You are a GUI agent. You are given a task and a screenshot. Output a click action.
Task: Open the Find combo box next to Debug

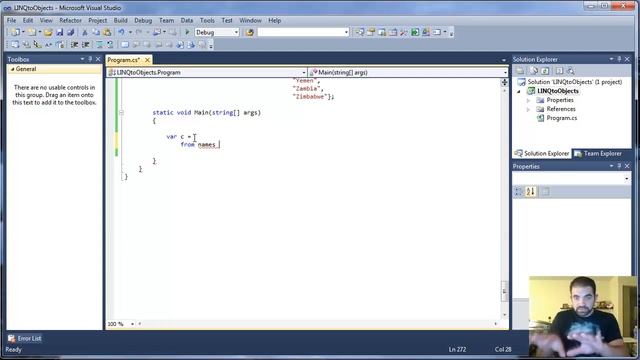coord(346,32)
